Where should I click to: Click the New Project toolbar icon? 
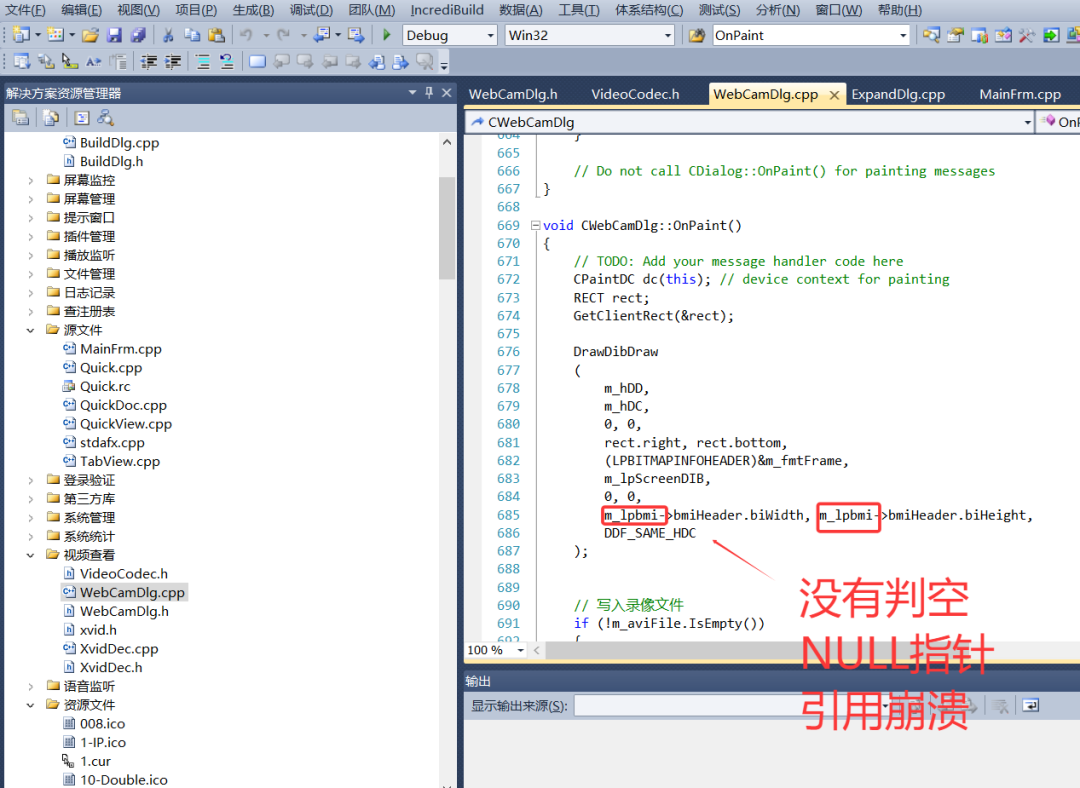coord(21,34)
